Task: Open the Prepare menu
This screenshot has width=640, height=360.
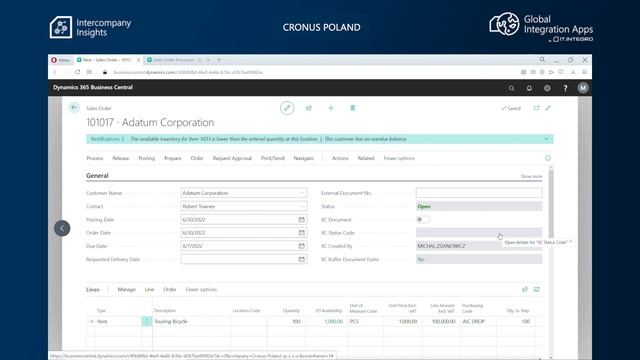Action: pyautogui.click(x=173, y=158)
